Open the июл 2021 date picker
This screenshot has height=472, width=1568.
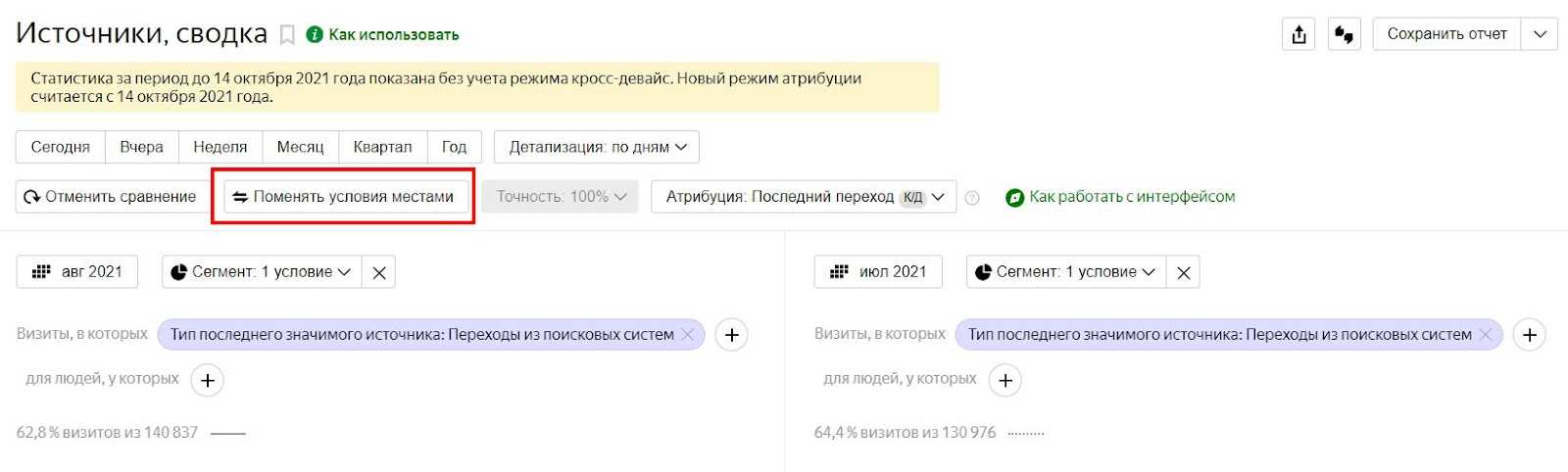[878, 272]
